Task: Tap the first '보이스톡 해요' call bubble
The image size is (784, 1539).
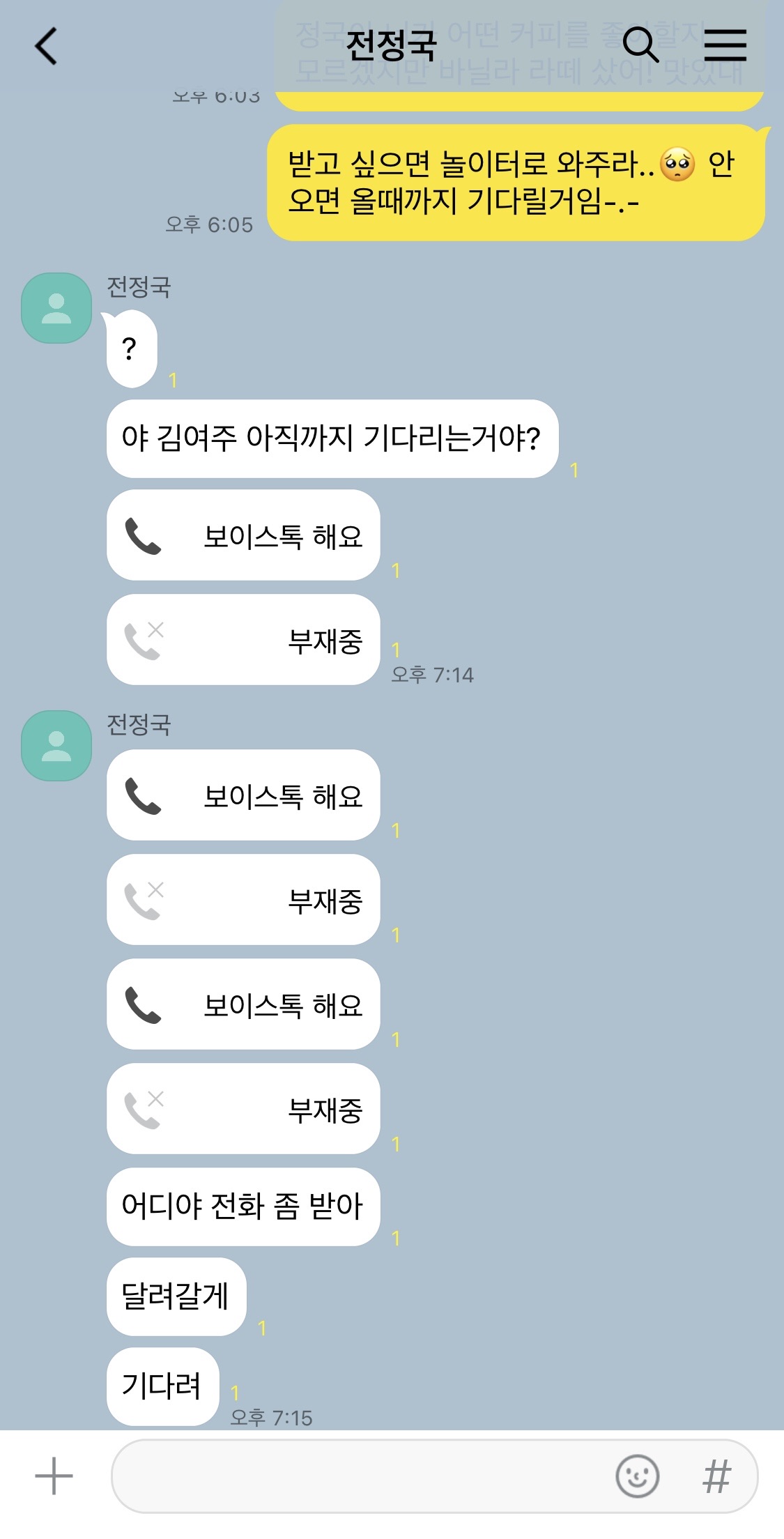Action: [x=243, y=535]
